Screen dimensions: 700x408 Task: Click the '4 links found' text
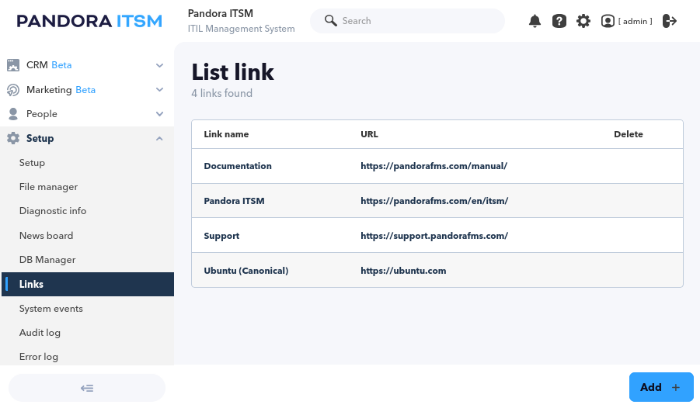[222, 93]
